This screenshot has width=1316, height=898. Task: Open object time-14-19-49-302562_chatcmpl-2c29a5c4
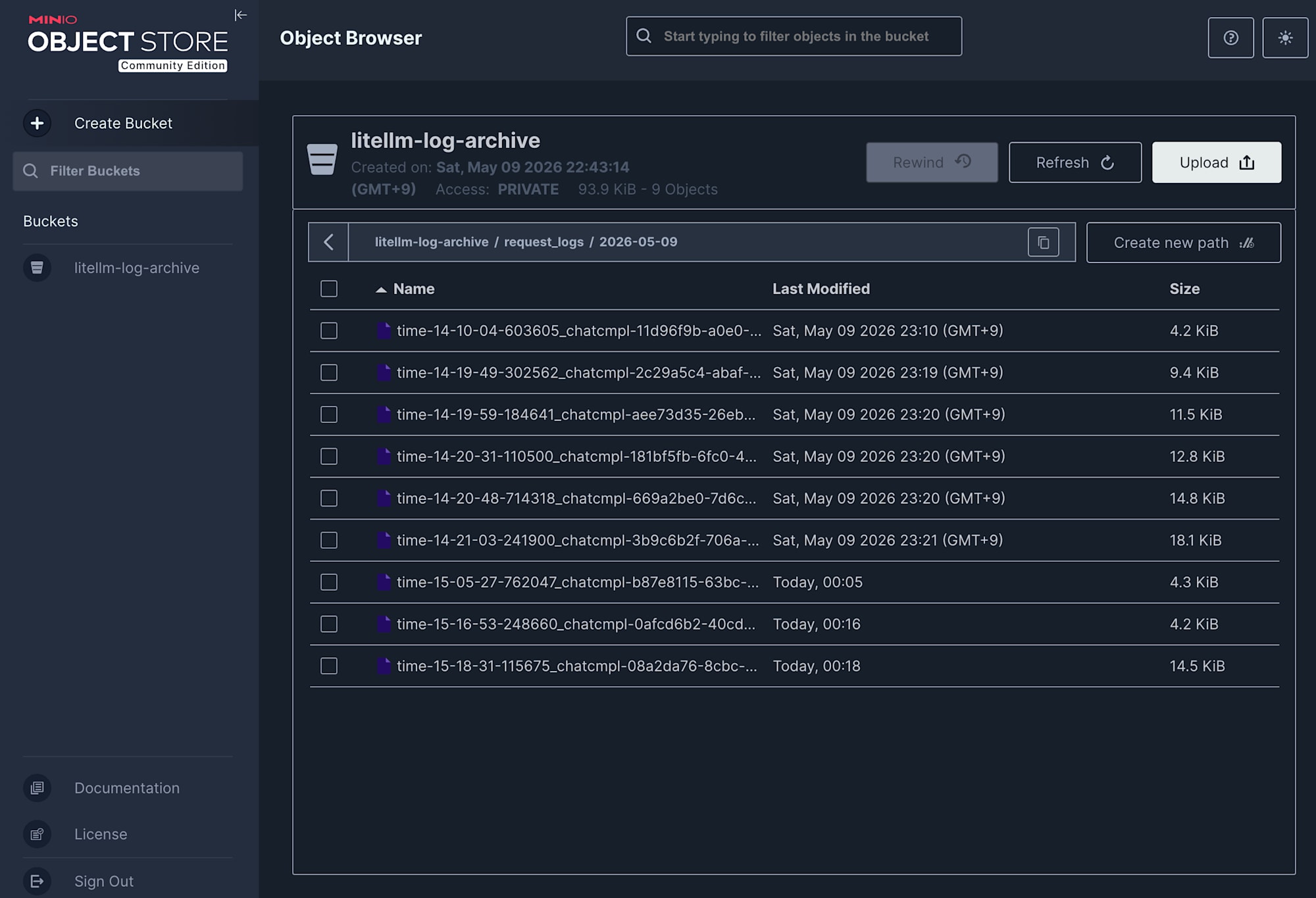pyautogui.click(x=579, y=372)
